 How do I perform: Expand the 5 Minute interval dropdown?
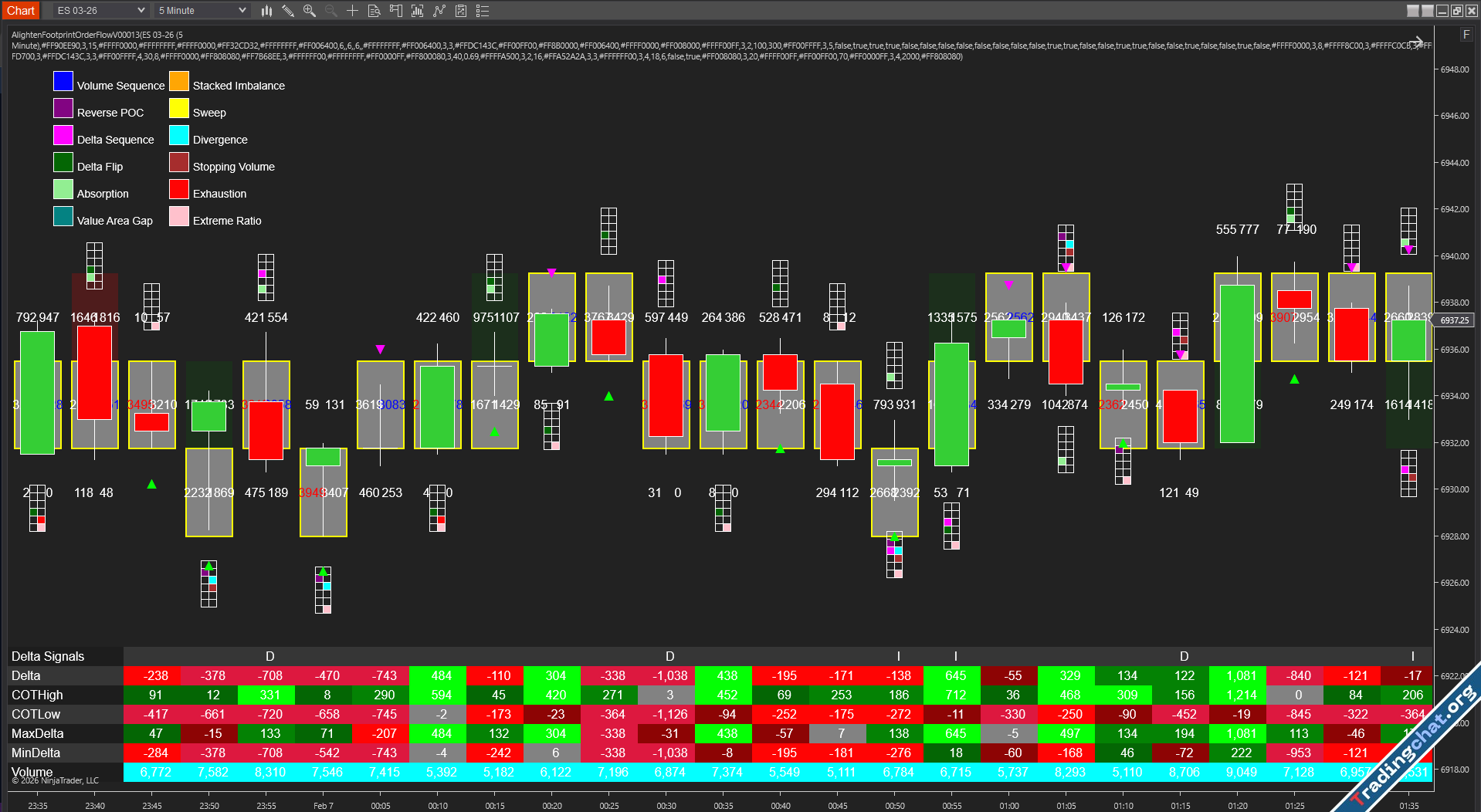(x=201, y=11)
